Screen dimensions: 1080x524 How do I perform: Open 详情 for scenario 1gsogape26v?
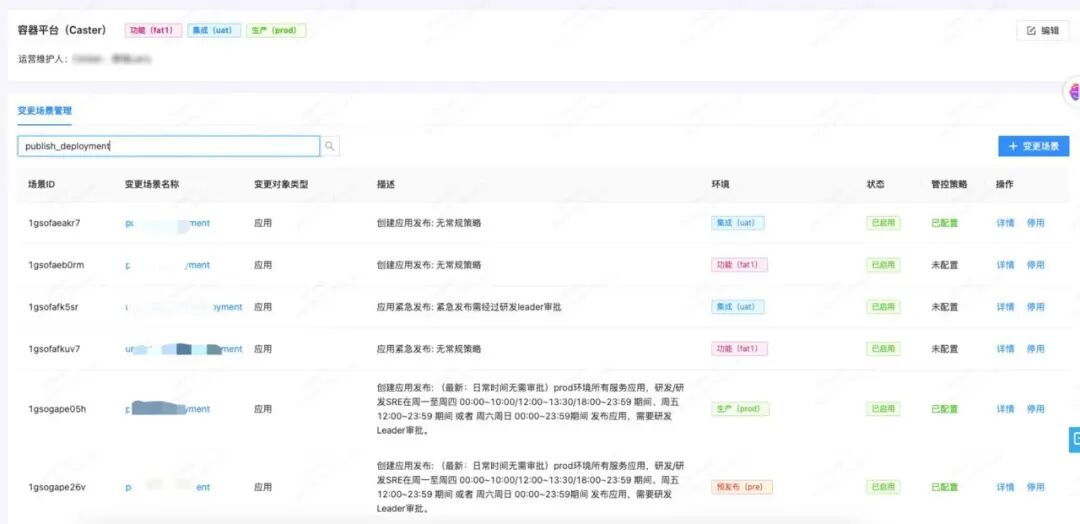[x=1005, y=487]
